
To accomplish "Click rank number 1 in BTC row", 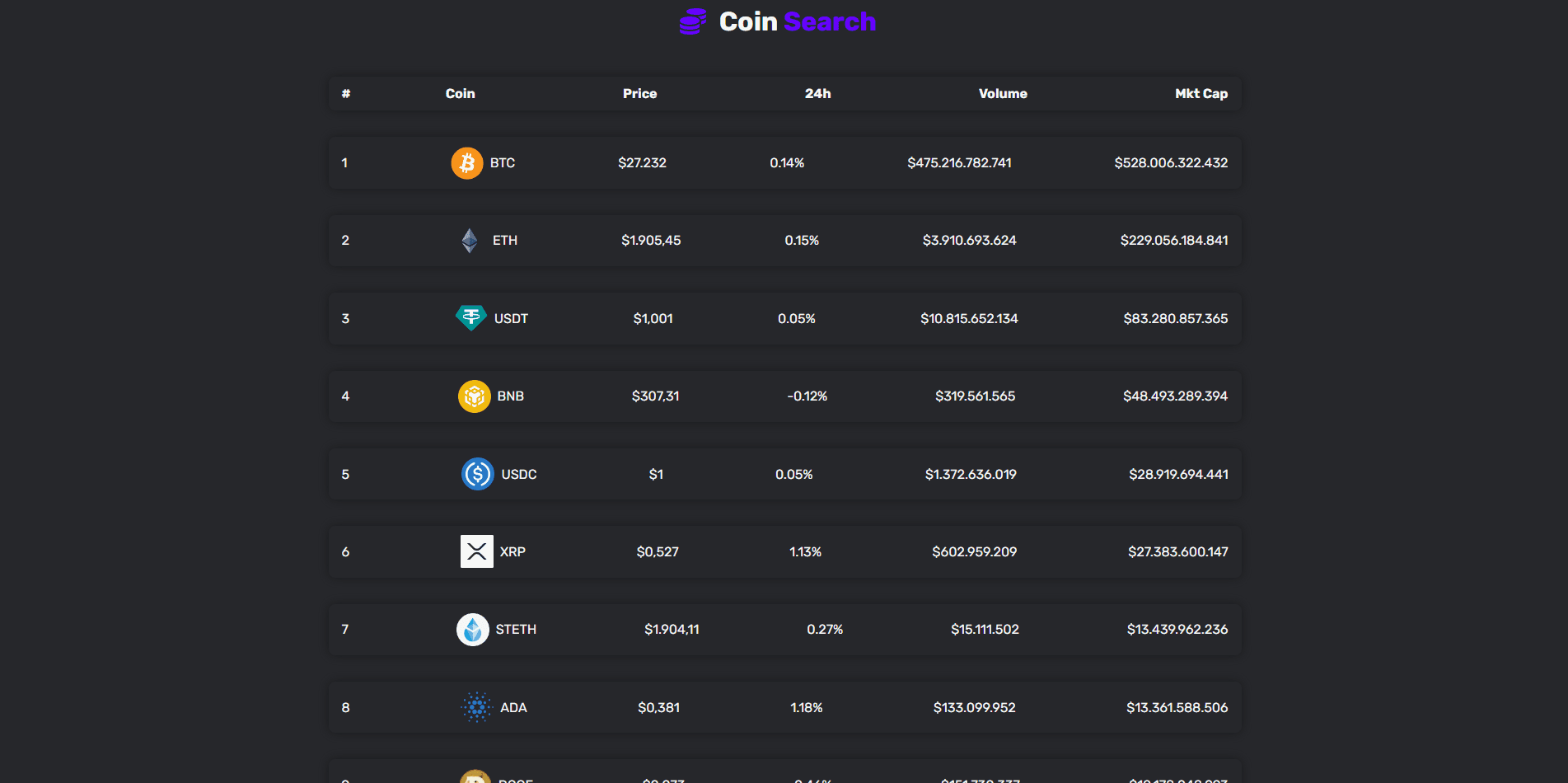I will 344,163.
